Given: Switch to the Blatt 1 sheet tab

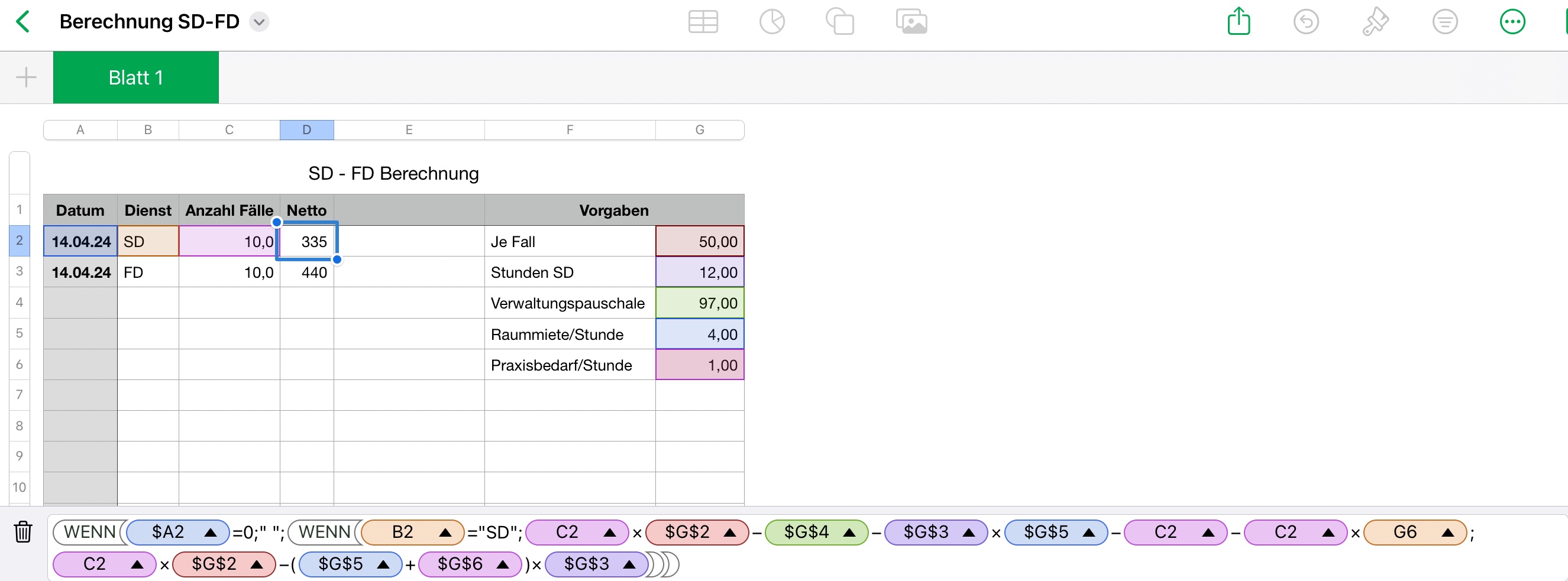Looking at the screenshot, I should (135, 77).
